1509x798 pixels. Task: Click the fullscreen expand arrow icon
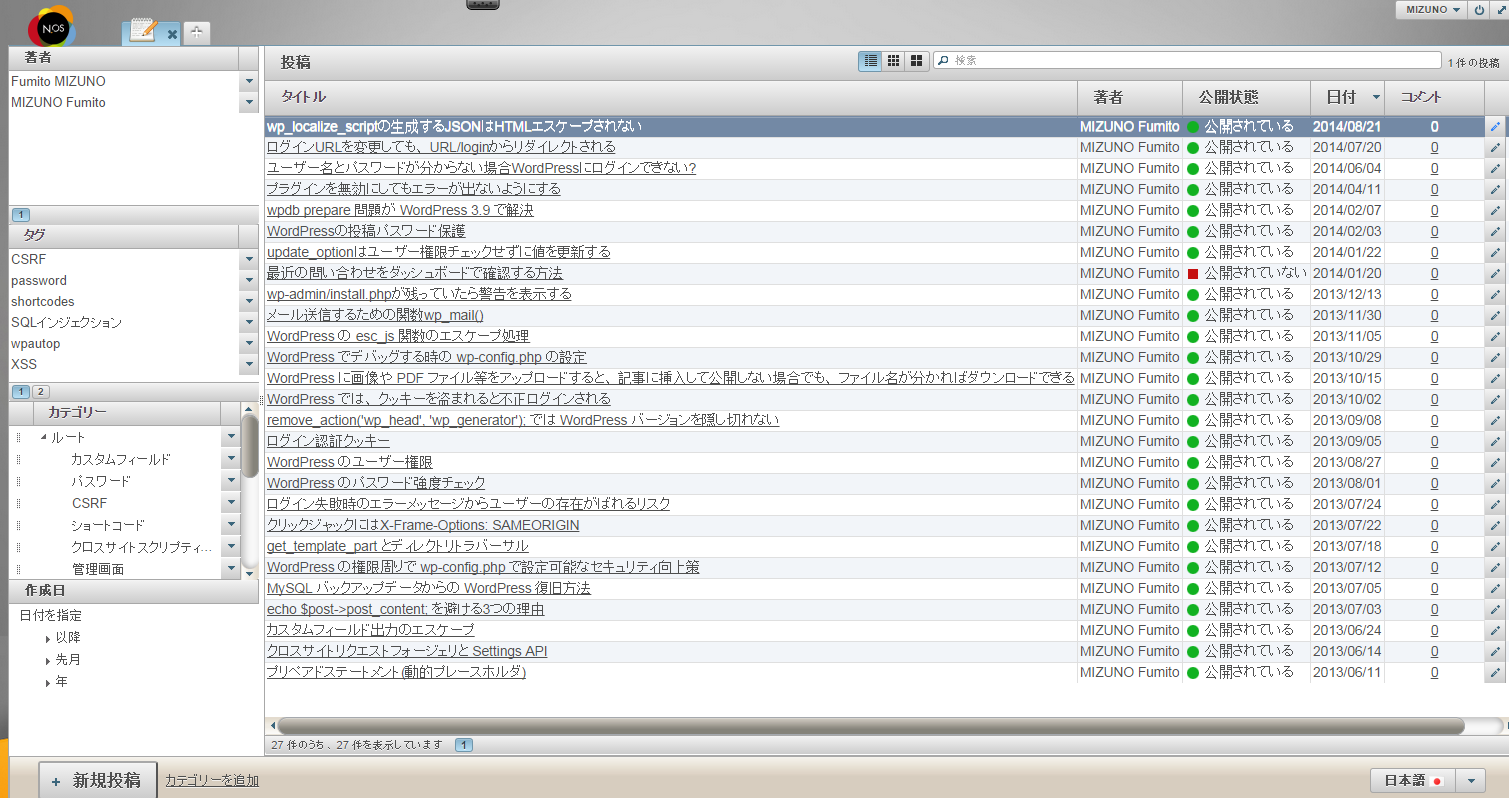1500,9
